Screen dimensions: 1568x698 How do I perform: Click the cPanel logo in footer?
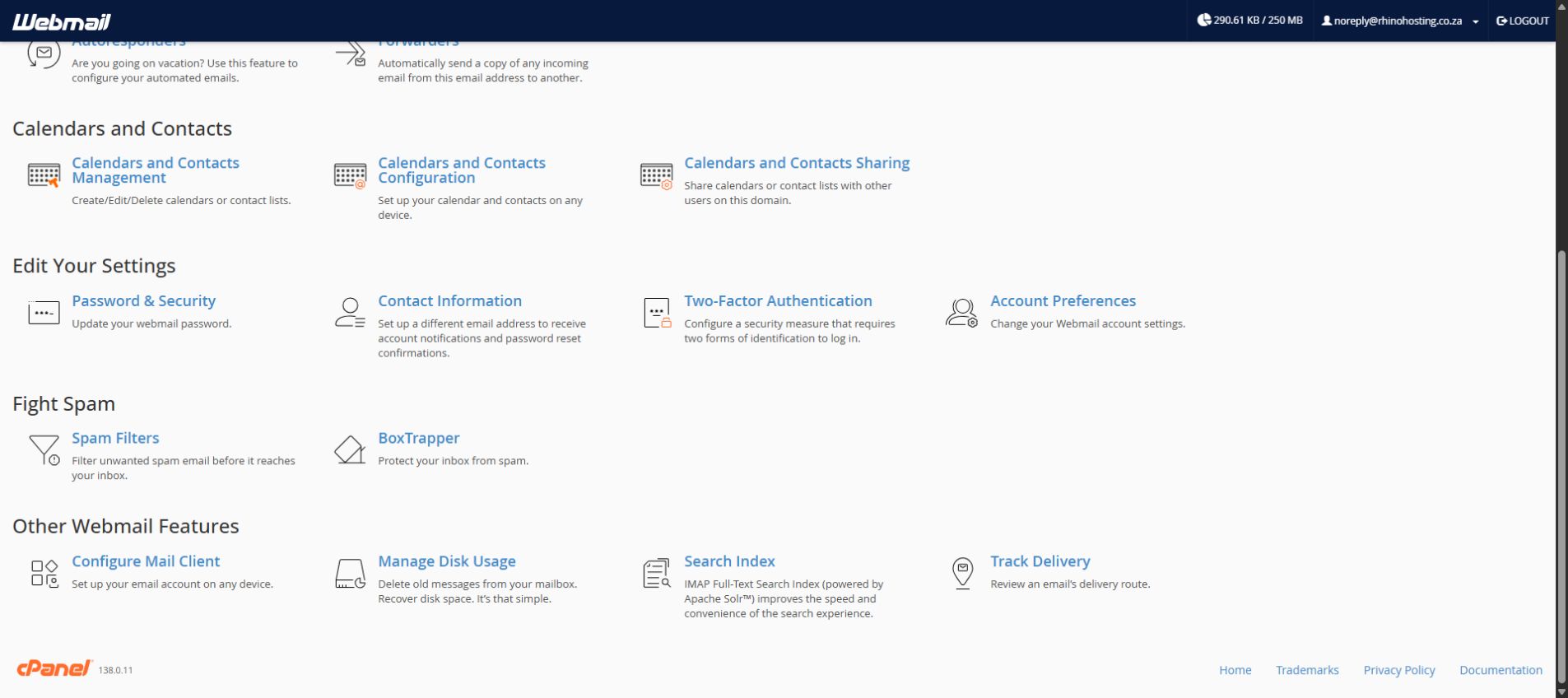tap(54, 668)
